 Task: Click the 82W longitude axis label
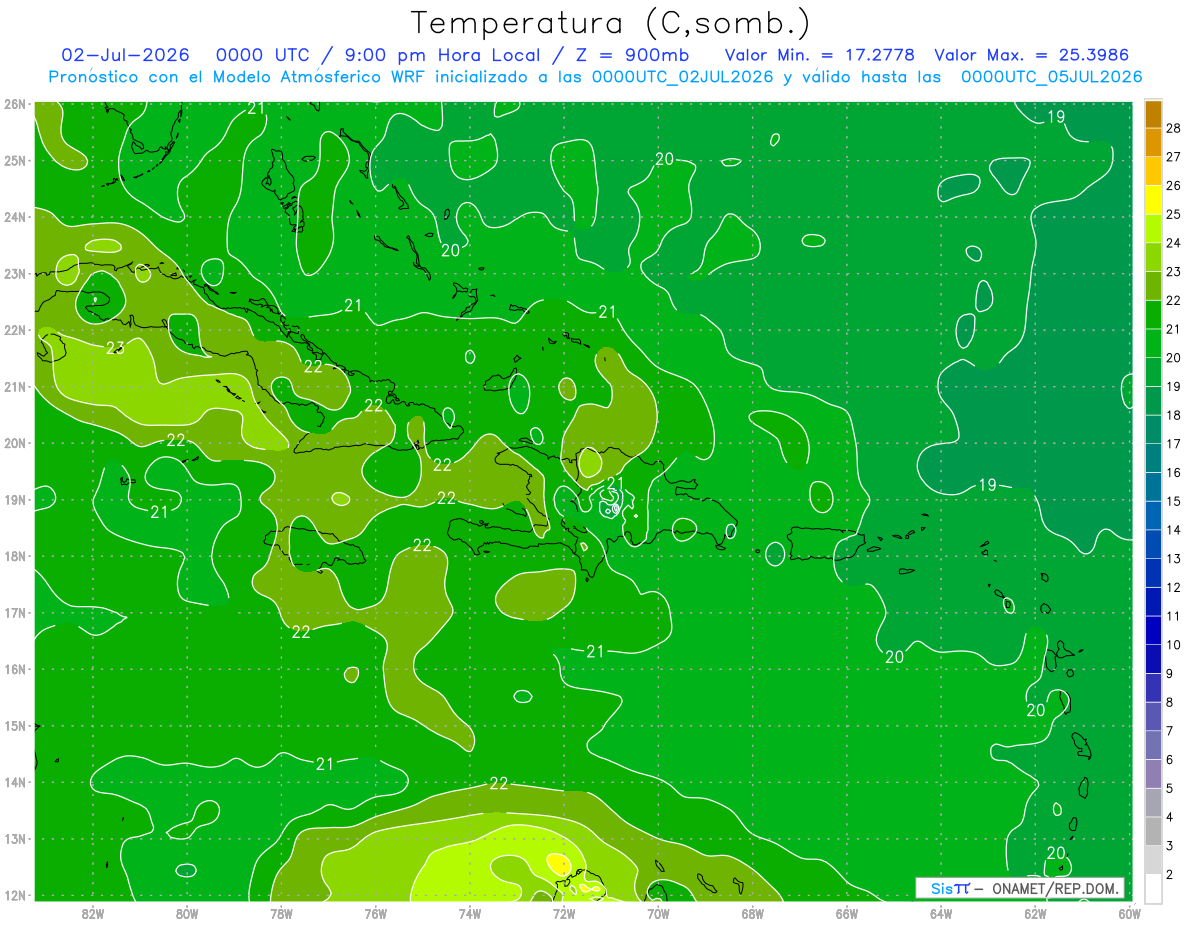[92, 914]
